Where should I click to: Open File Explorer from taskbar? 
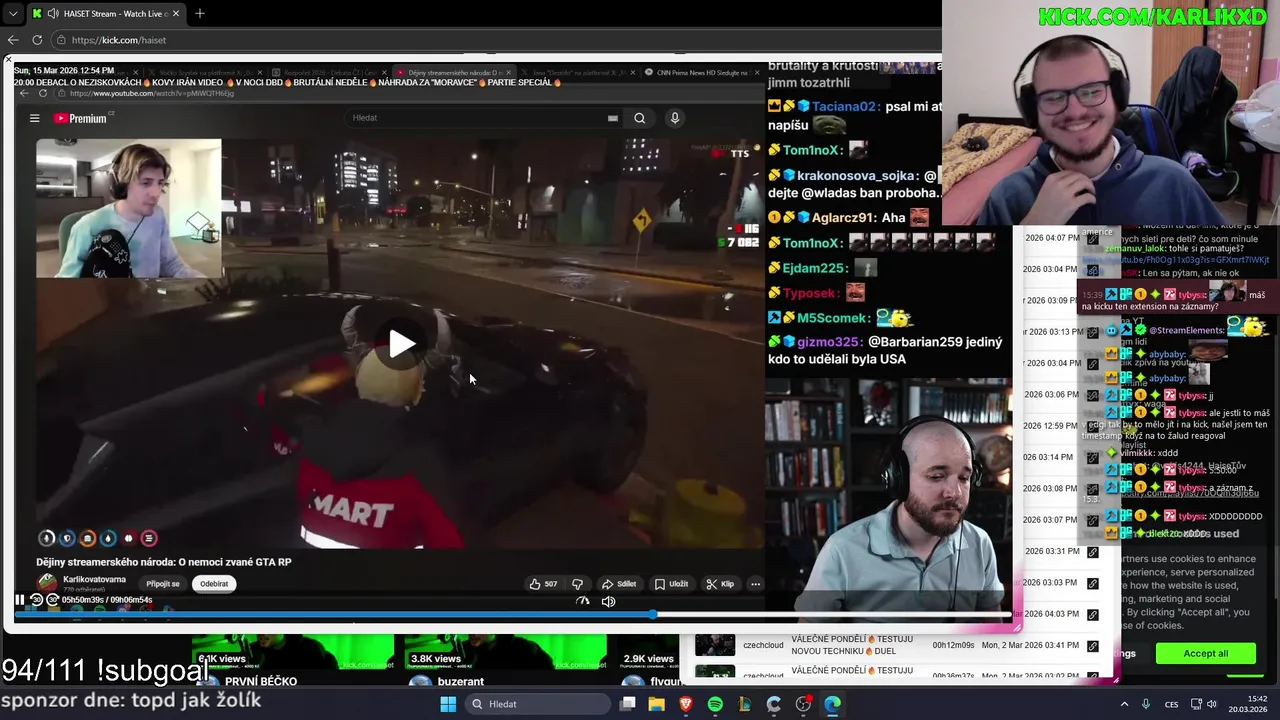click(657, 704)
